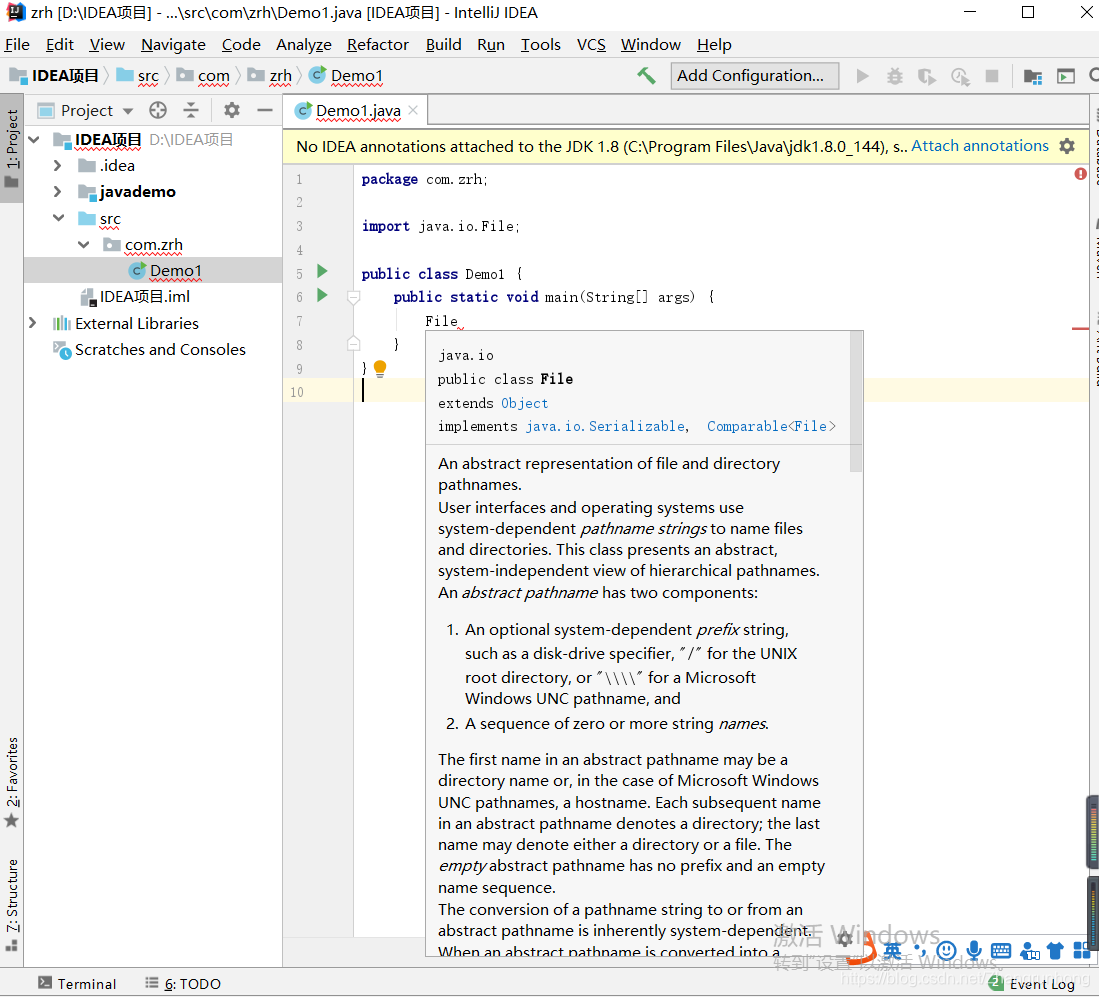1099x997 pixels.
Task: Close the Demo1.java tab
Action: tap(413, 110)
